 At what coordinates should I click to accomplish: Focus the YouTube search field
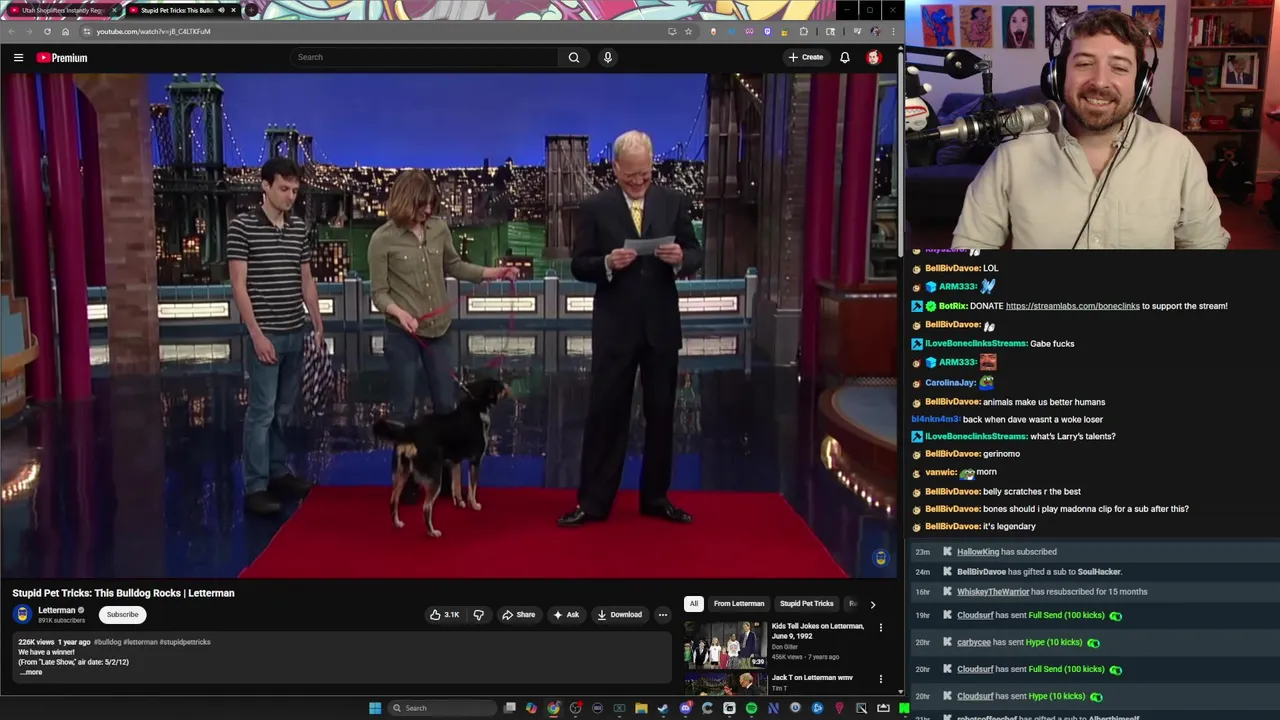point(425,57)
